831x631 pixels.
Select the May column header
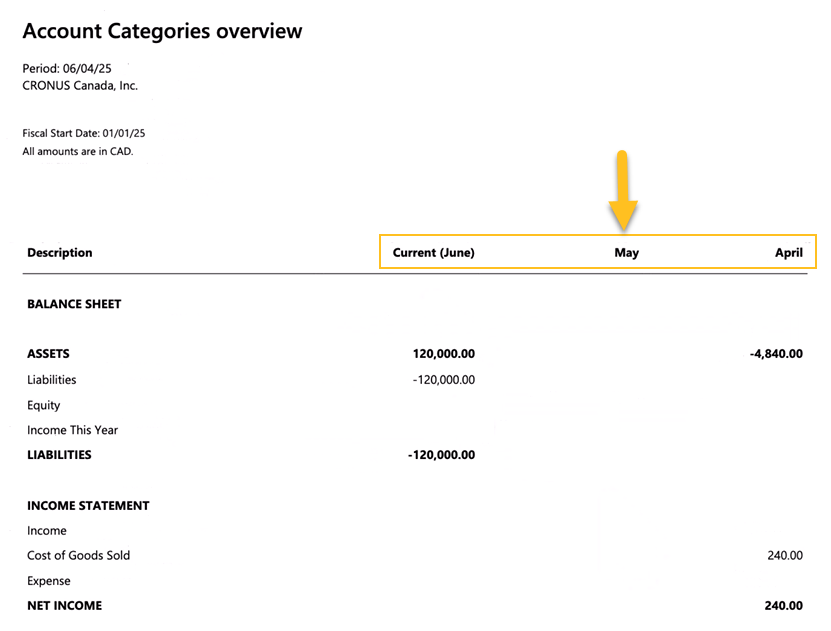pyautogui.click(x=627, y=252)
